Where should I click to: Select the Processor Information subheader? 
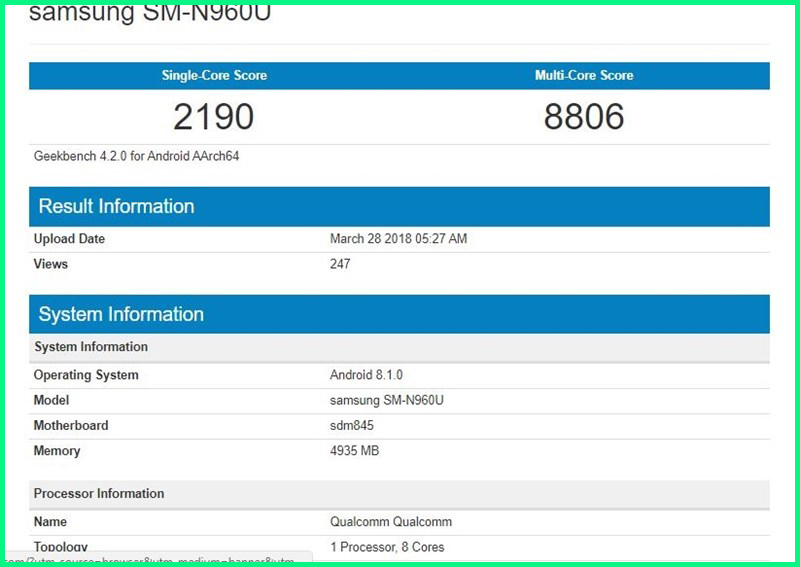(x=399, y=494)
